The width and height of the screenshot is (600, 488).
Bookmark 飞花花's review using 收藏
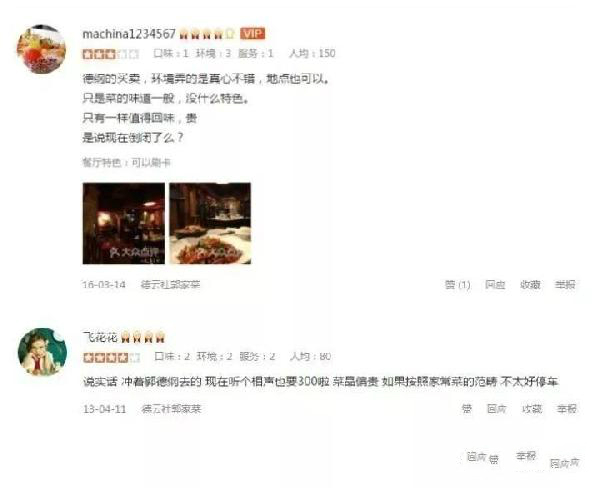tap(532, 409)
